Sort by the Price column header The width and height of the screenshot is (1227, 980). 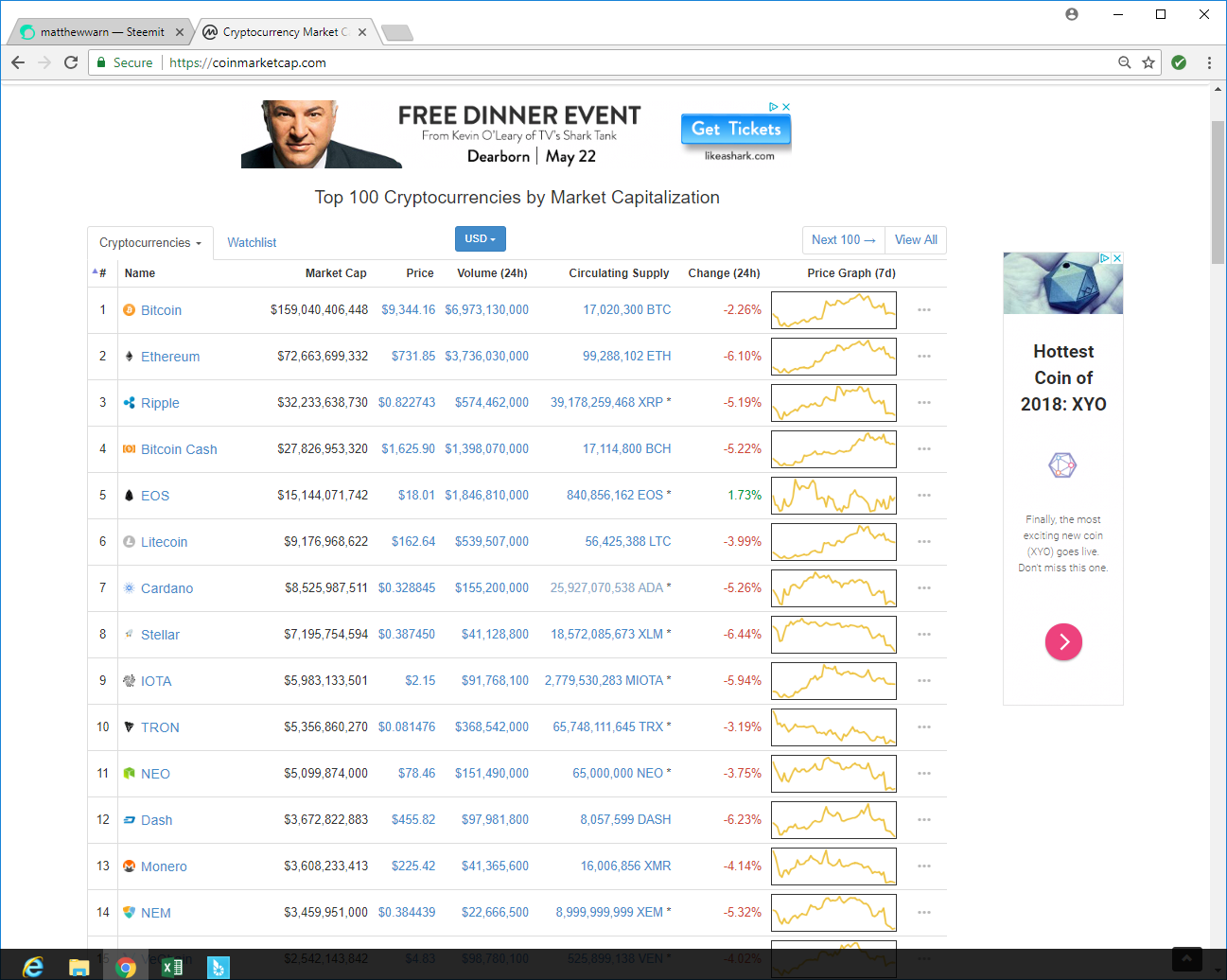pyautogui.click(x=420, y=273)
